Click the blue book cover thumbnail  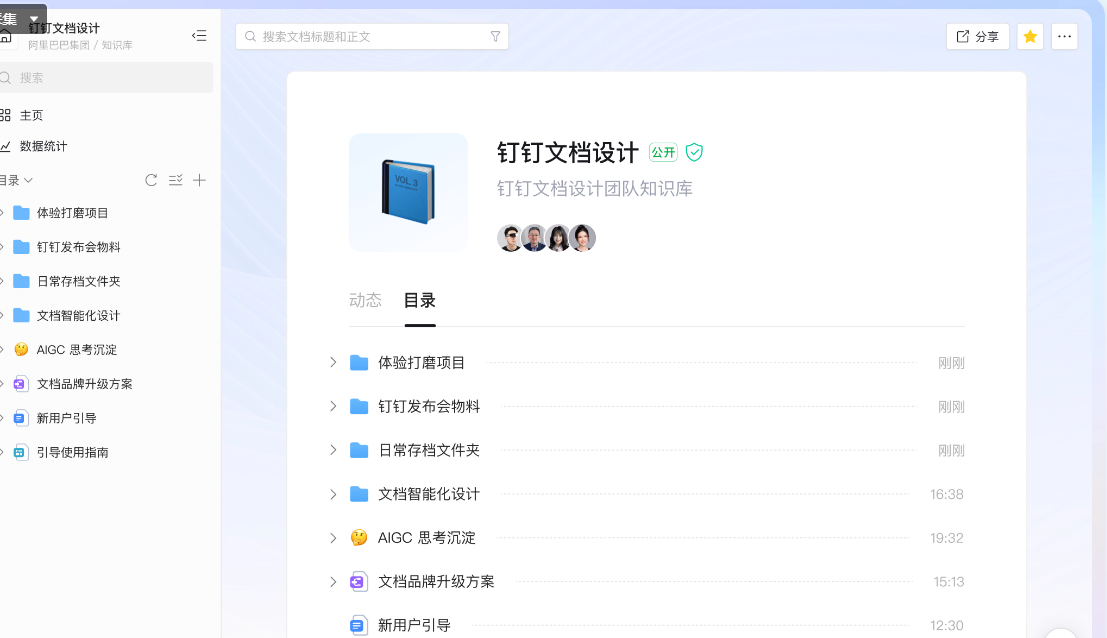(x=408, y=192)
